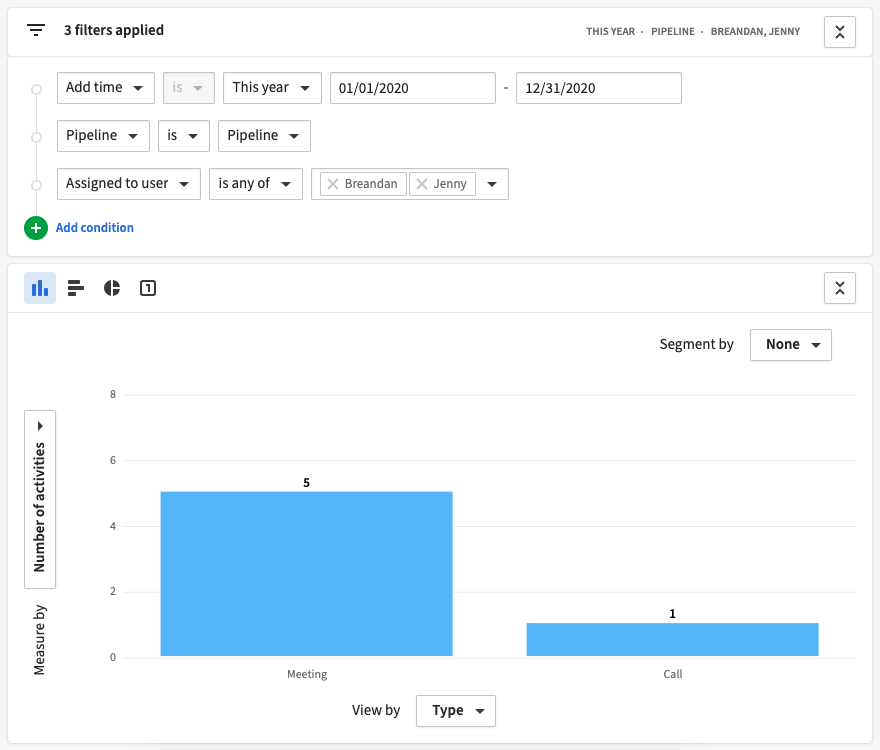Click the View by label
The height and width of the screenshot is (750, 880).
376,711
